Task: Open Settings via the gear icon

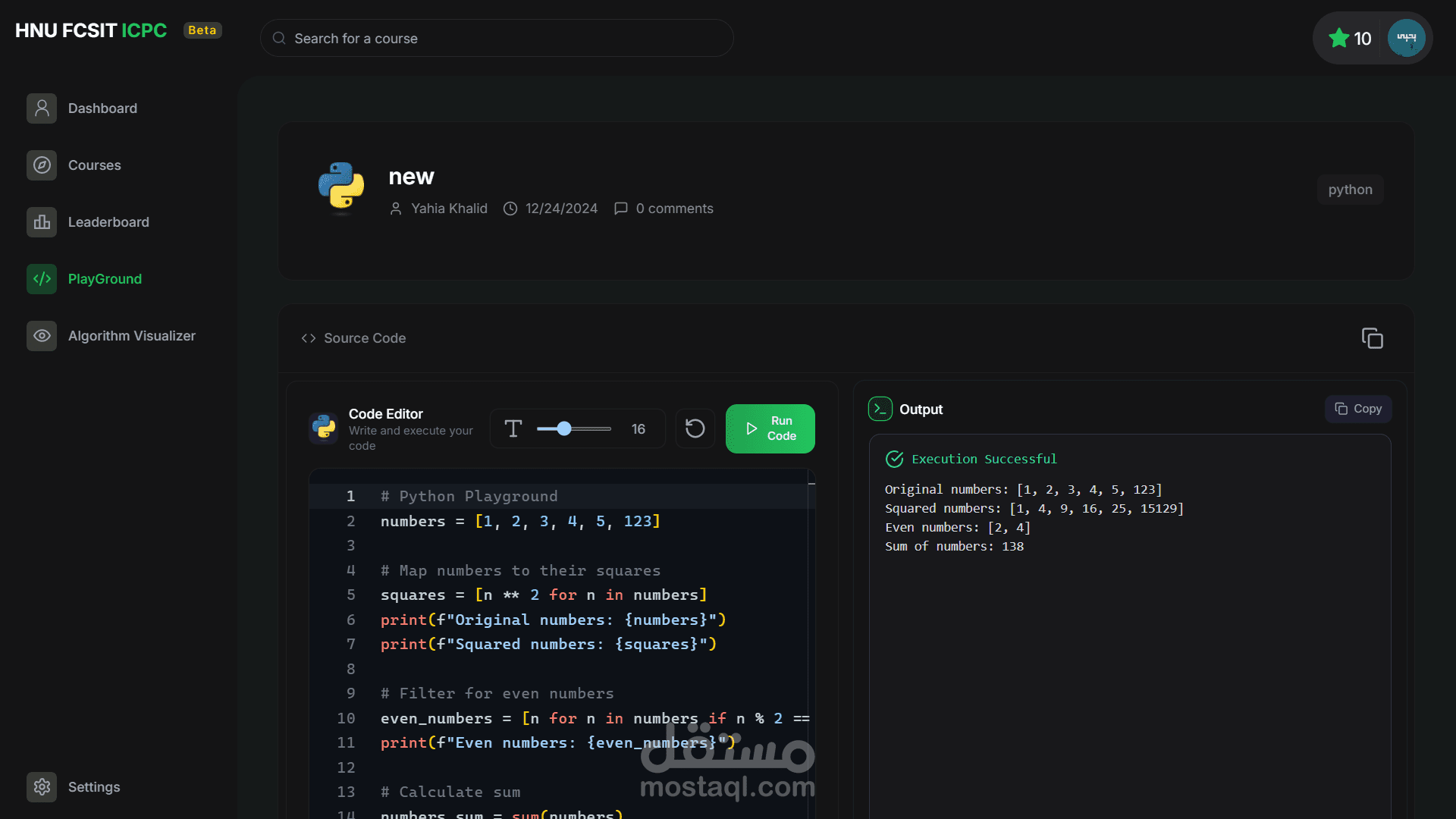Action: click(x=42, y=787)
